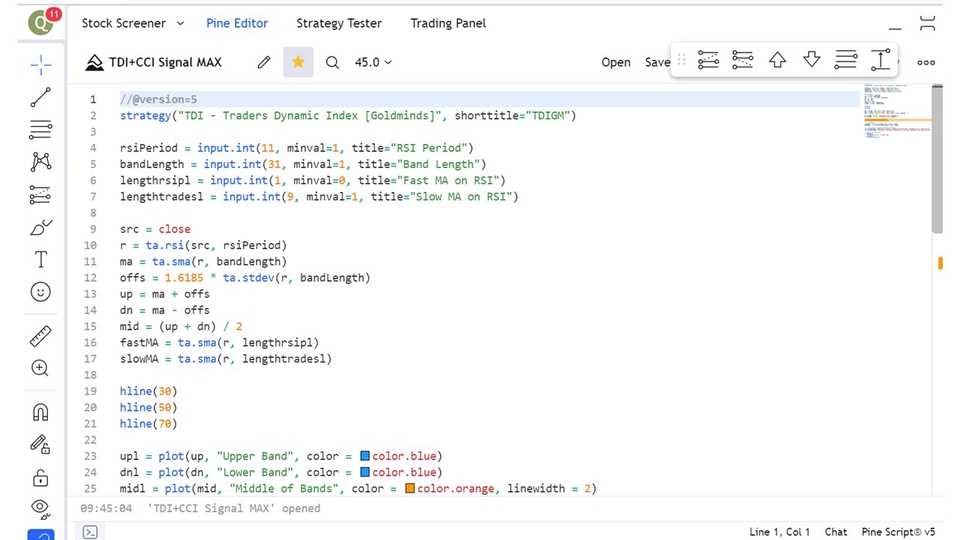Click the hline(50) code line
This screenshot has height=540, width=960.
click(148, 407)
